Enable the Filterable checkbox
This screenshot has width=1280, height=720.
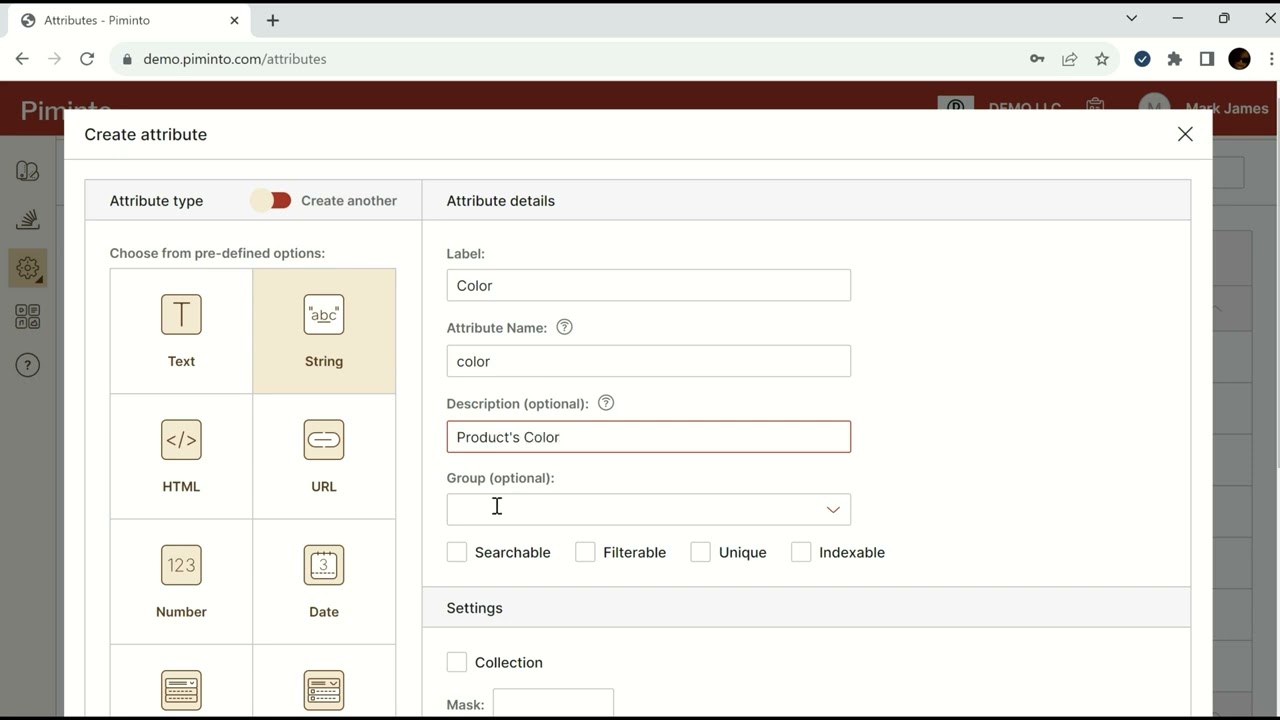586,552
